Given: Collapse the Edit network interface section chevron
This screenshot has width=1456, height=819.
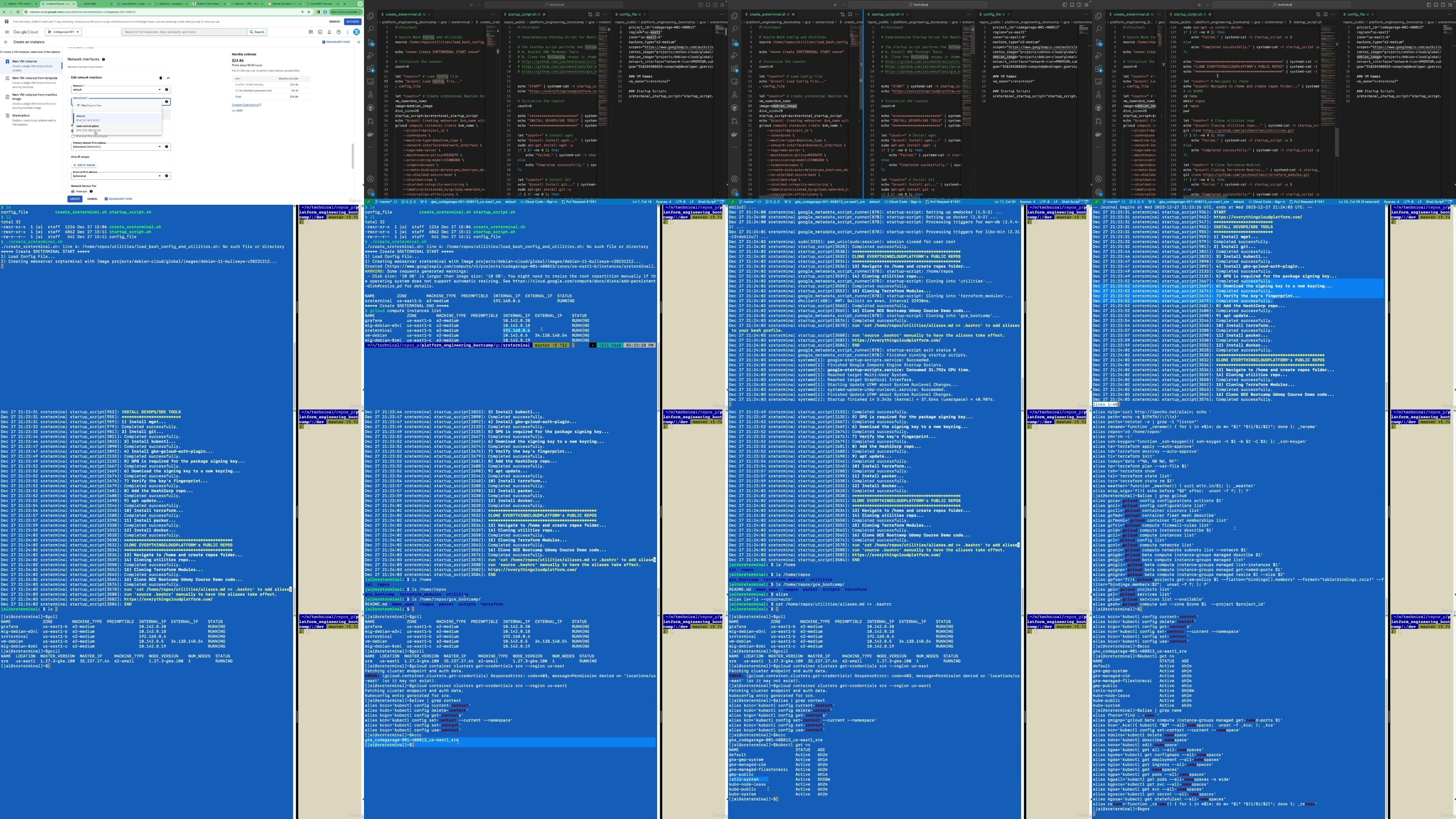Looking at the screenshot, I should [x=168, y=77].
